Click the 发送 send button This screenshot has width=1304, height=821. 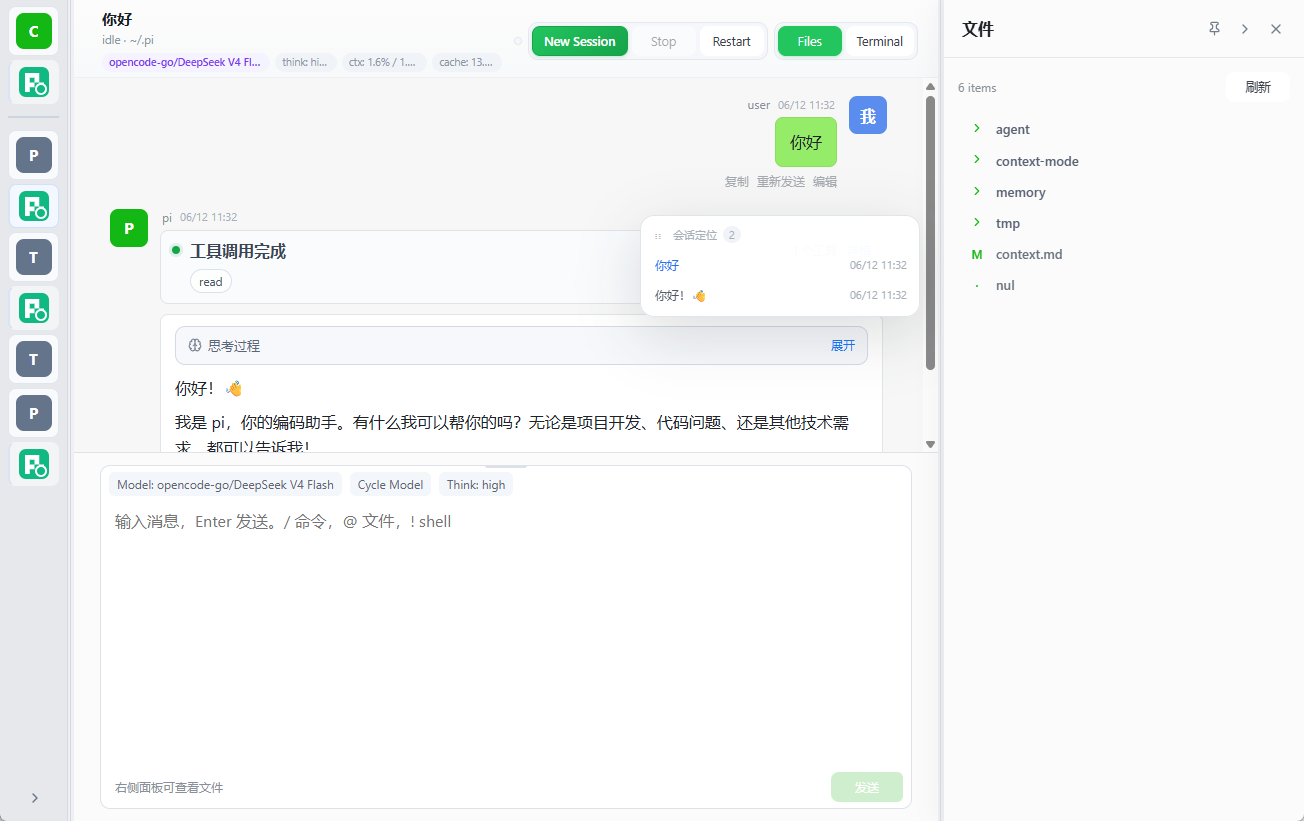pyautogui.click(x=867, y=787)
